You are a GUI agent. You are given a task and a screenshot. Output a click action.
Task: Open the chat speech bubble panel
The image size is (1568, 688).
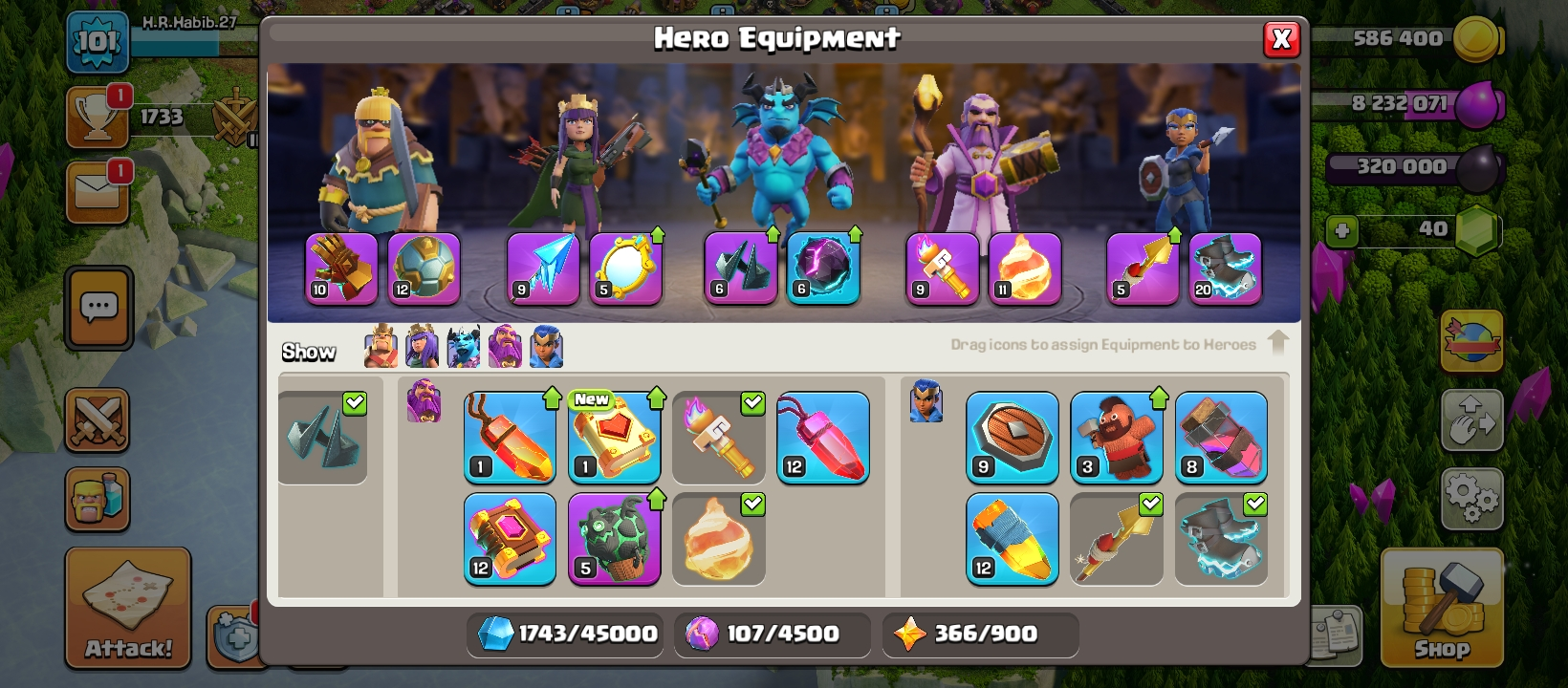(98, 308)
